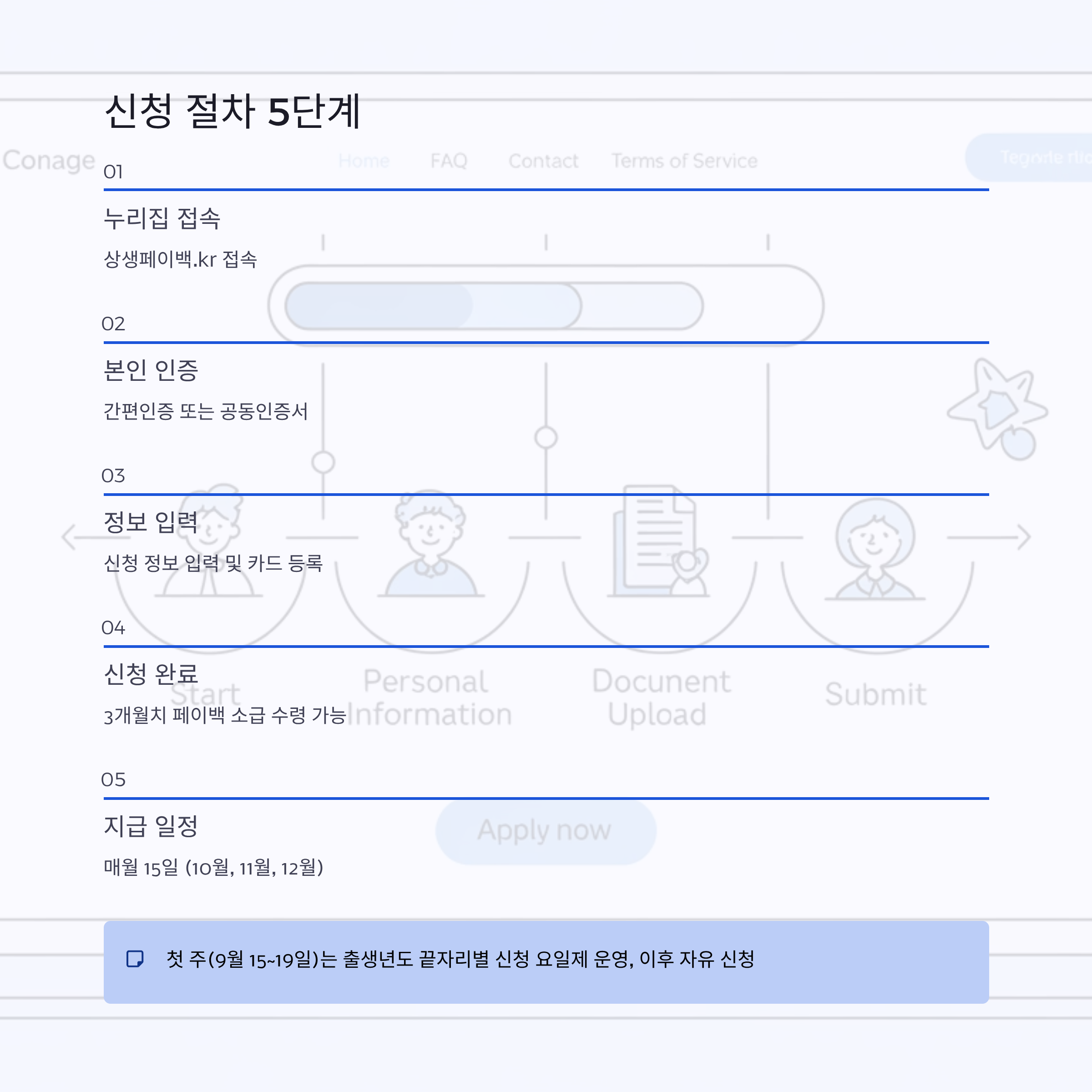The width and height of the screenshot is (1092, 1092).
Task: Open the Home navigation item
Action: click(x=364, y=161)
